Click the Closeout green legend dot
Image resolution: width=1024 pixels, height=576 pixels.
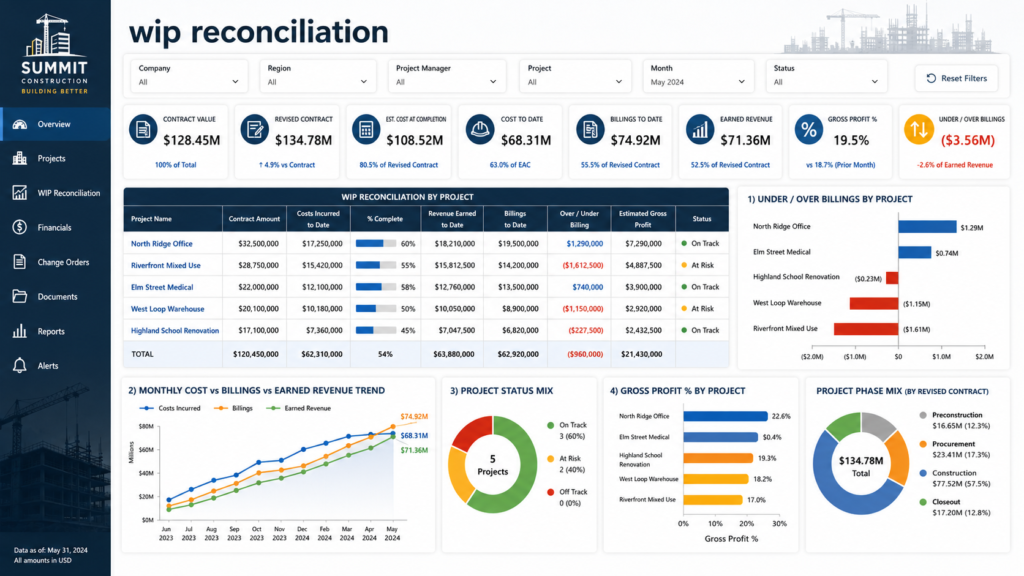tap(923, 502)
